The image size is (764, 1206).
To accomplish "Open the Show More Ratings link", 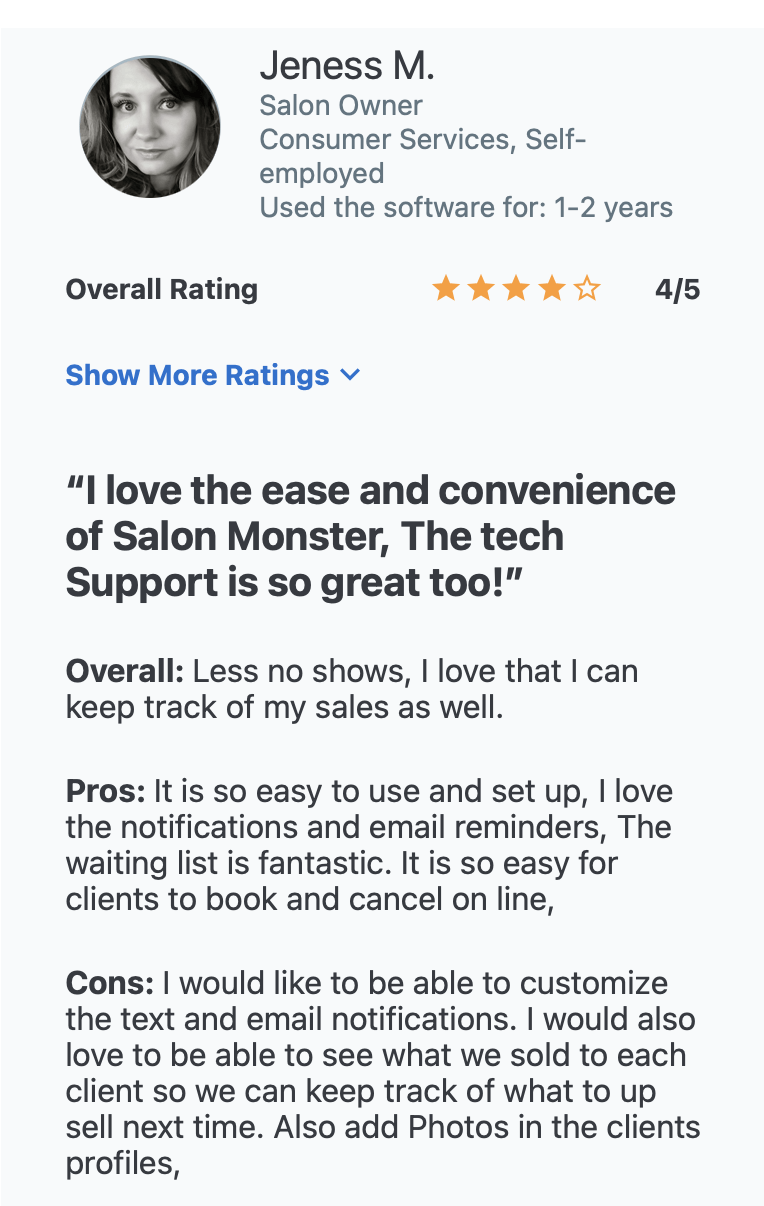I will pyautogui.click(x=212, y=375).
